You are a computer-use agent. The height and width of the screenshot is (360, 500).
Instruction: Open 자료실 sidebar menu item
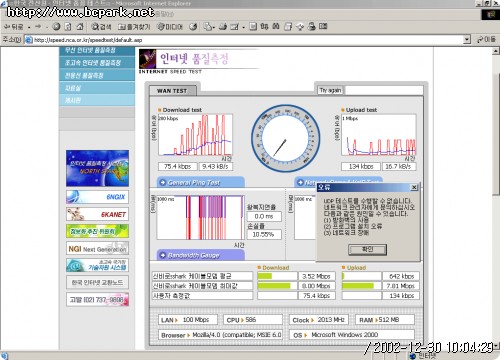(x=97, y=88)
